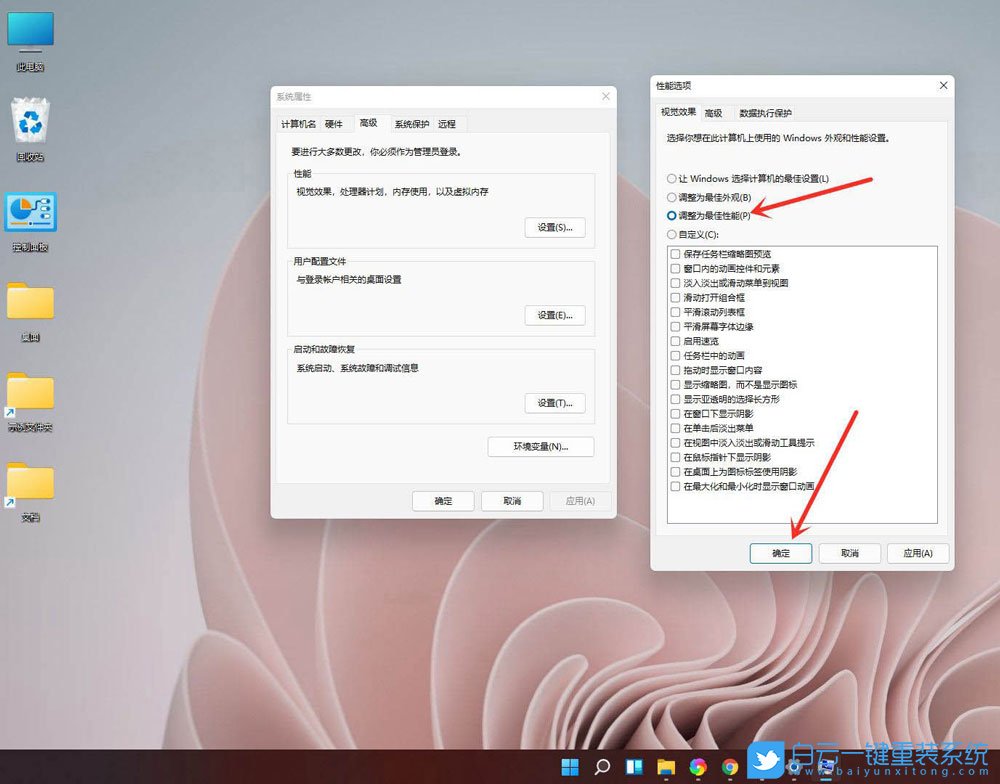The image size is (1000, 784).
Task: Launch File Explorer from the taskbar
Action: point(665,766)
